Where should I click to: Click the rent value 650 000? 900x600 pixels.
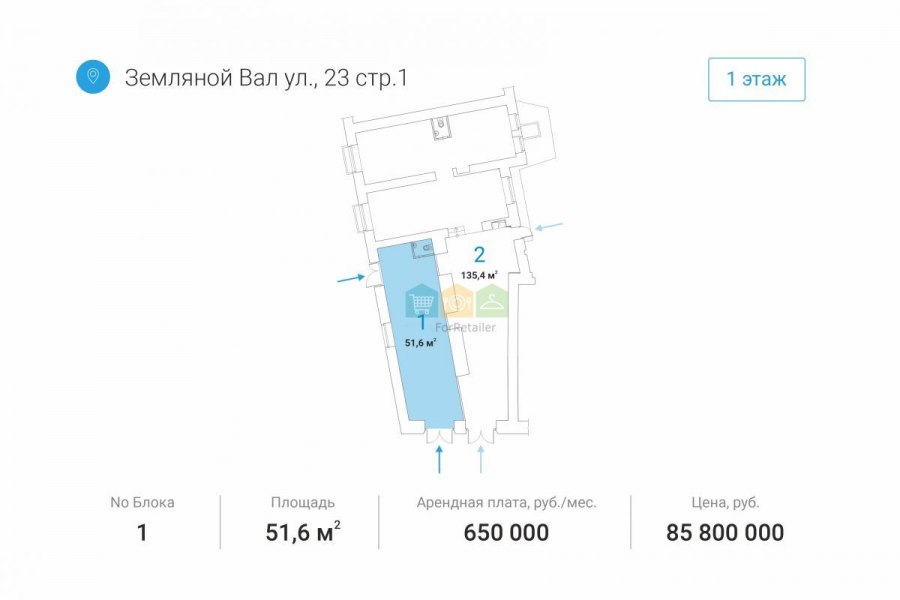click(x=506, y=532)
